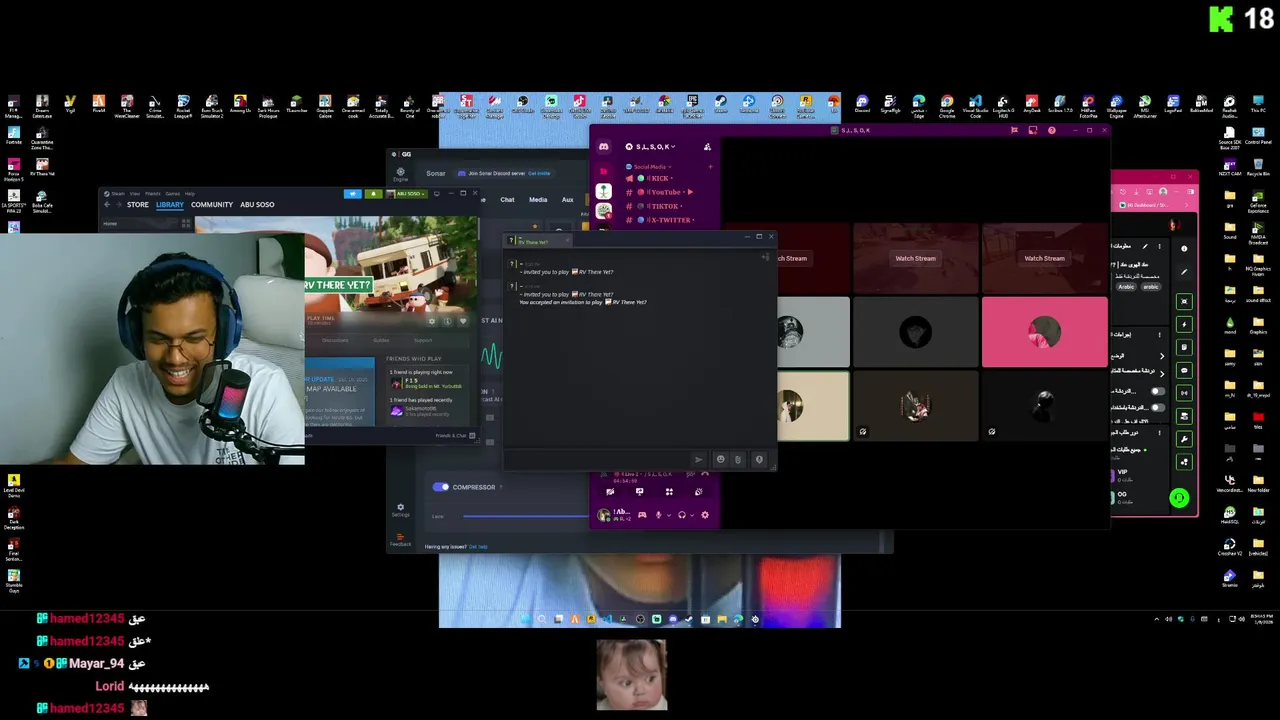This screenshot has width=1280, height=720.
Task: Select pink user tile in Discord call
Action: coord(1044,332)
